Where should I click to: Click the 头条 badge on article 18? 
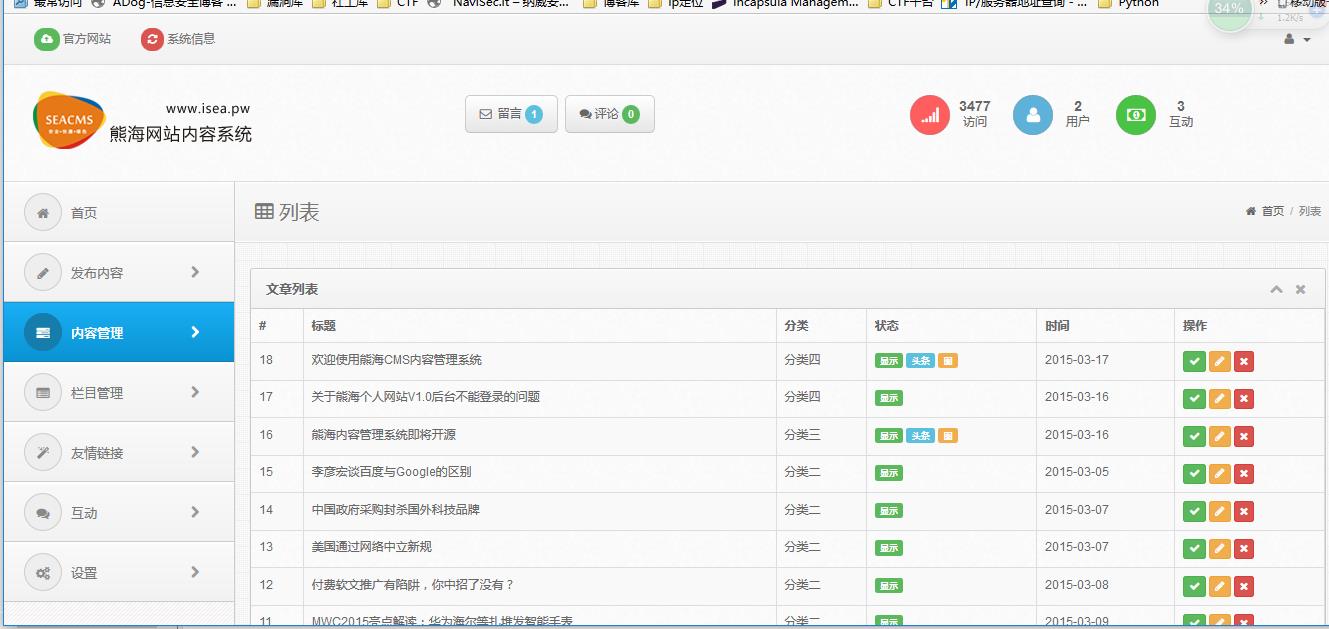click(x=920, y=361)
